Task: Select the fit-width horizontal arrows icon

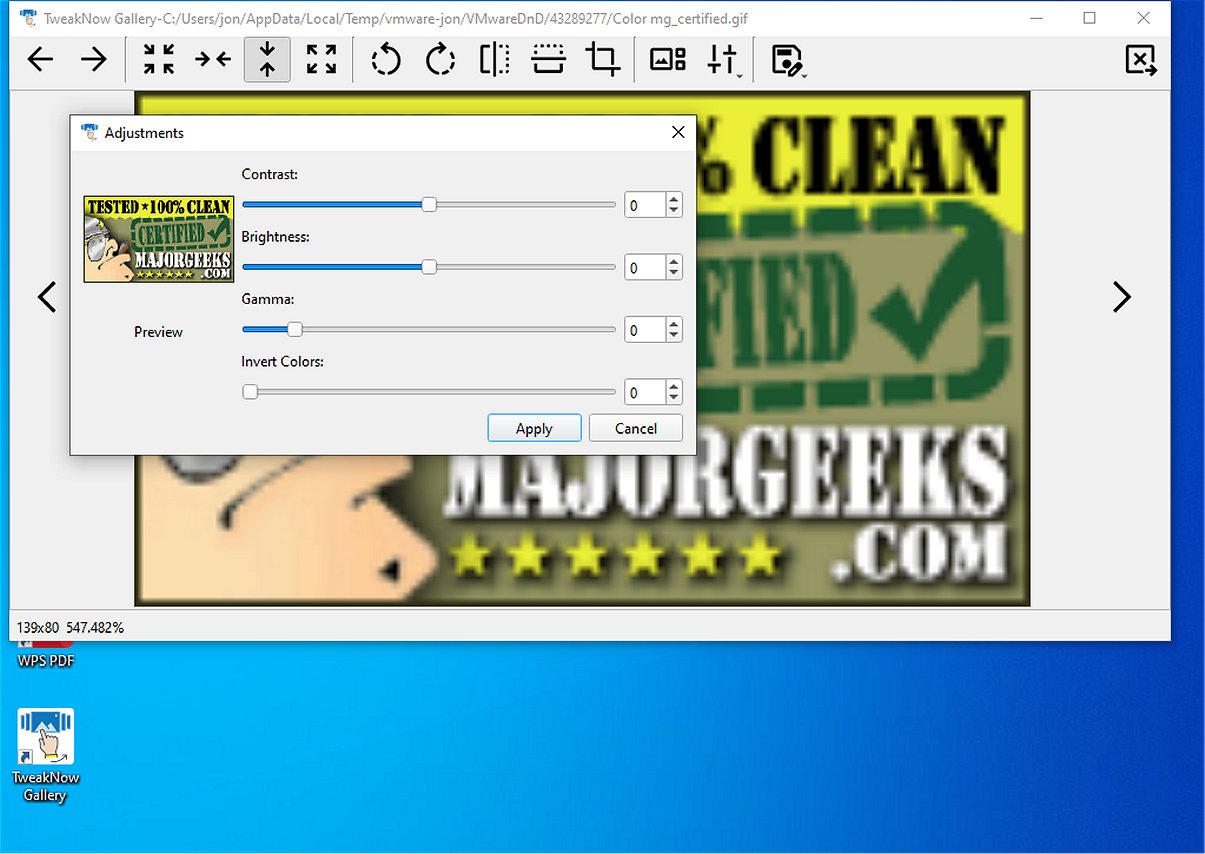Action: coord(213,60)
